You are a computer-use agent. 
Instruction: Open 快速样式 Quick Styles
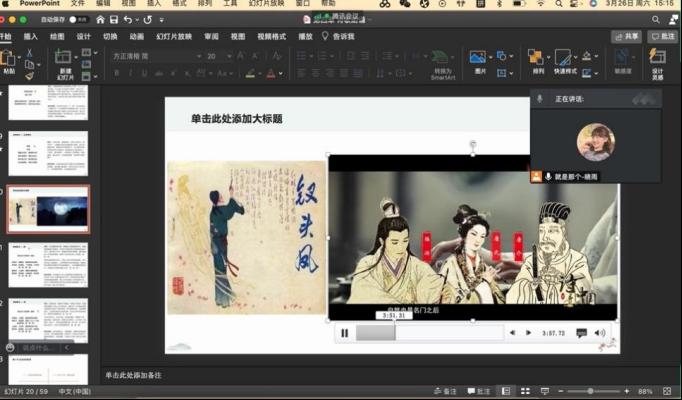pos(562,57)
